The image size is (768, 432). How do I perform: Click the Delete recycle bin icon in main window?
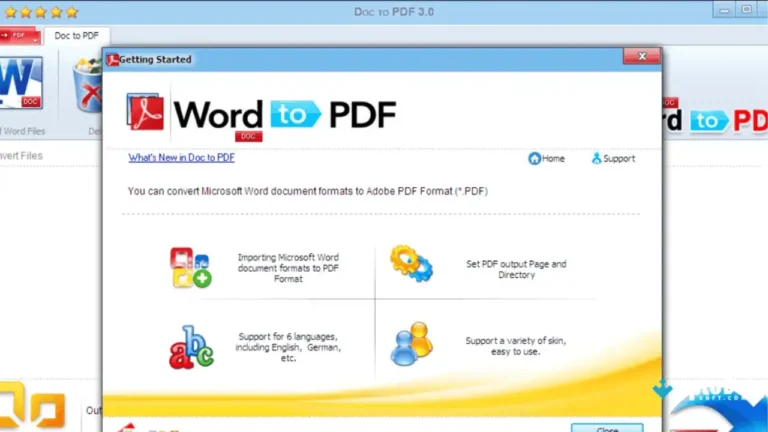[x=88, y=85]
